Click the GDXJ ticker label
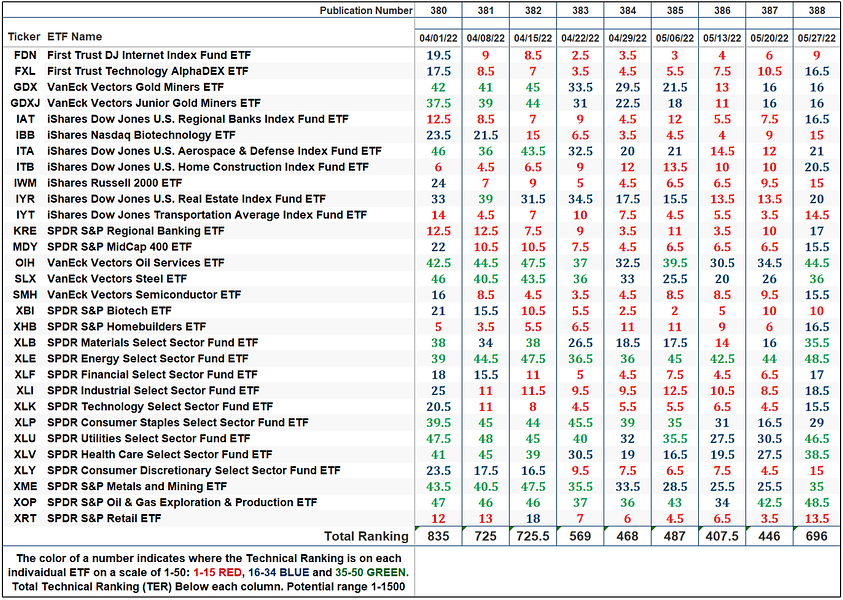This screenshot has height=600, width=843. [x=25, y=103]
